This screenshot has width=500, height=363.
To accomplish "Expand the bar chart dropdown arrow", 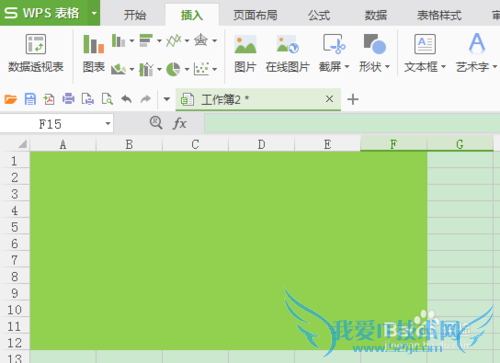I will point(159,41).
